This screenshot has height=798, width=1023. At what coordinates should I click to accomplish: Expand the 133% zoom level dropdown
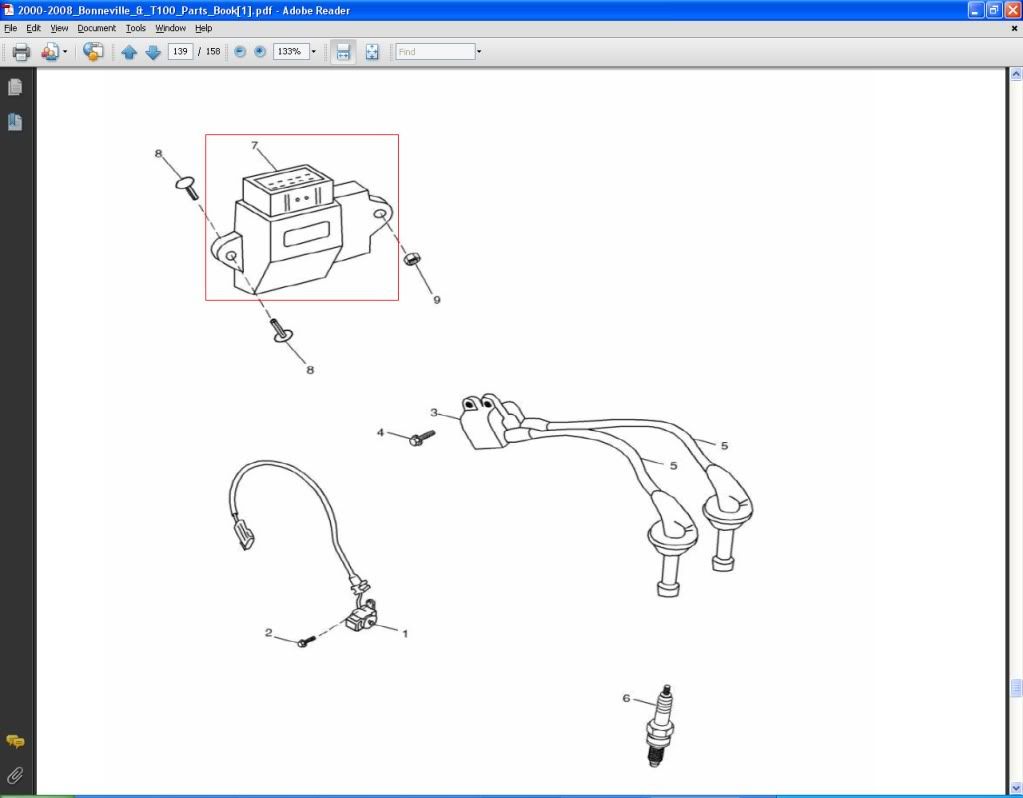[x=313, y=52]
